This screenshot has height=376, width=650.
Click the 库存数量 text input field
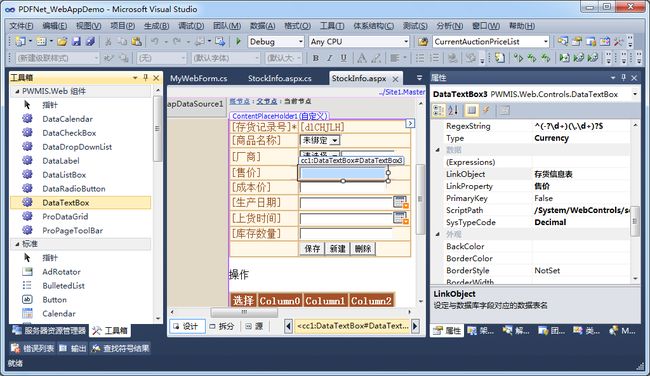click(x=346, y=234)
